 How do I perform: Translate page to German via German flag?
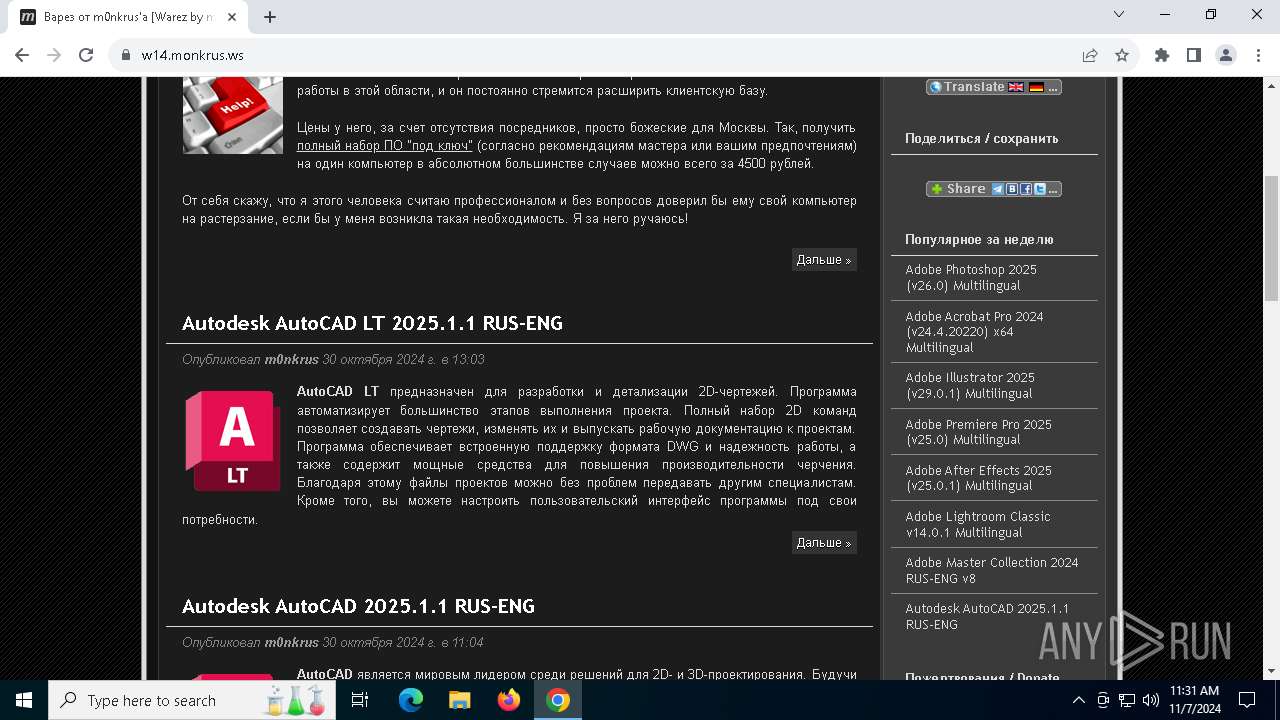coord(1036,87)
